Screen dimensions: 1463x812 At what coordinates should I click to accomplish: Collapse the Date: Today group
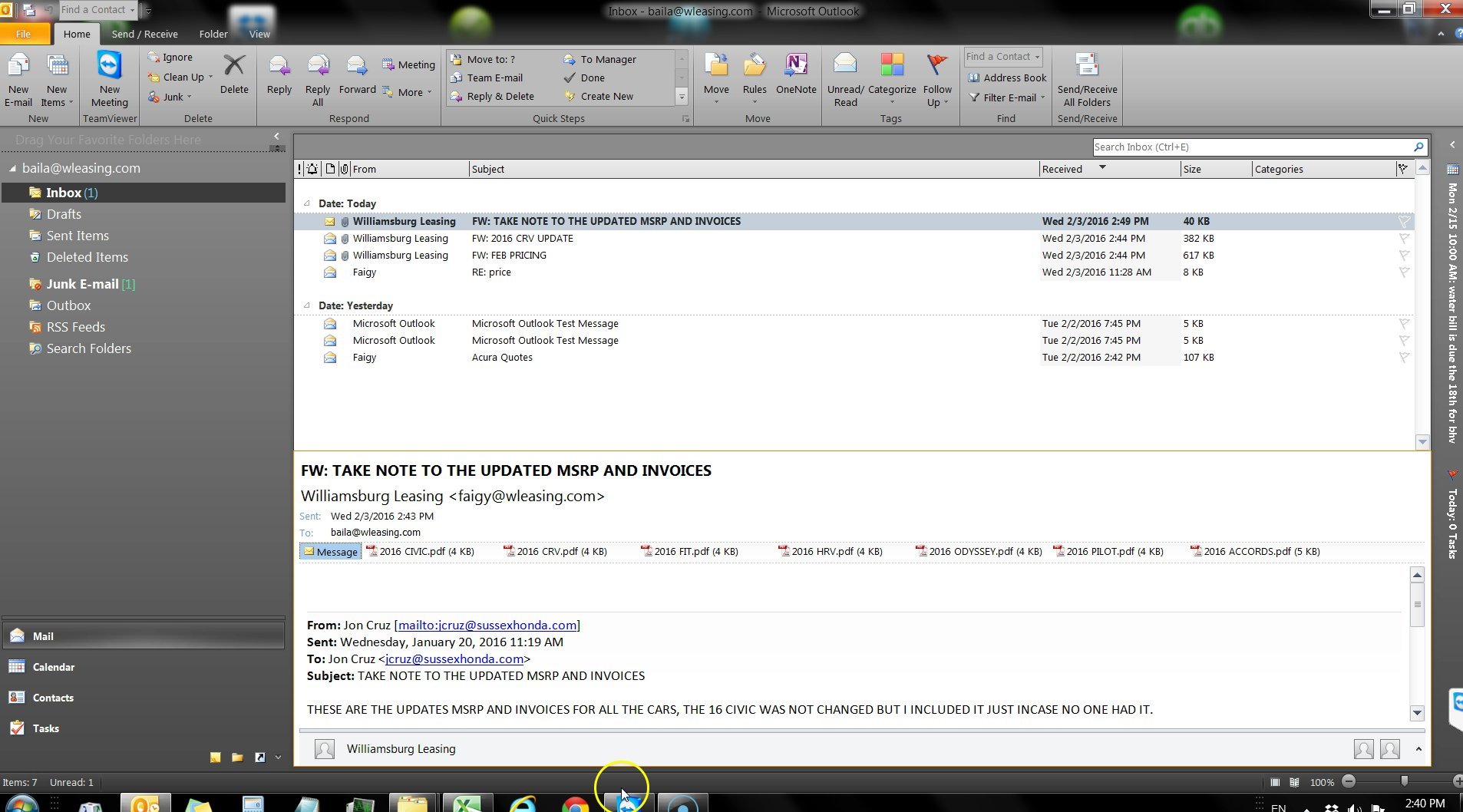[308, 203]
